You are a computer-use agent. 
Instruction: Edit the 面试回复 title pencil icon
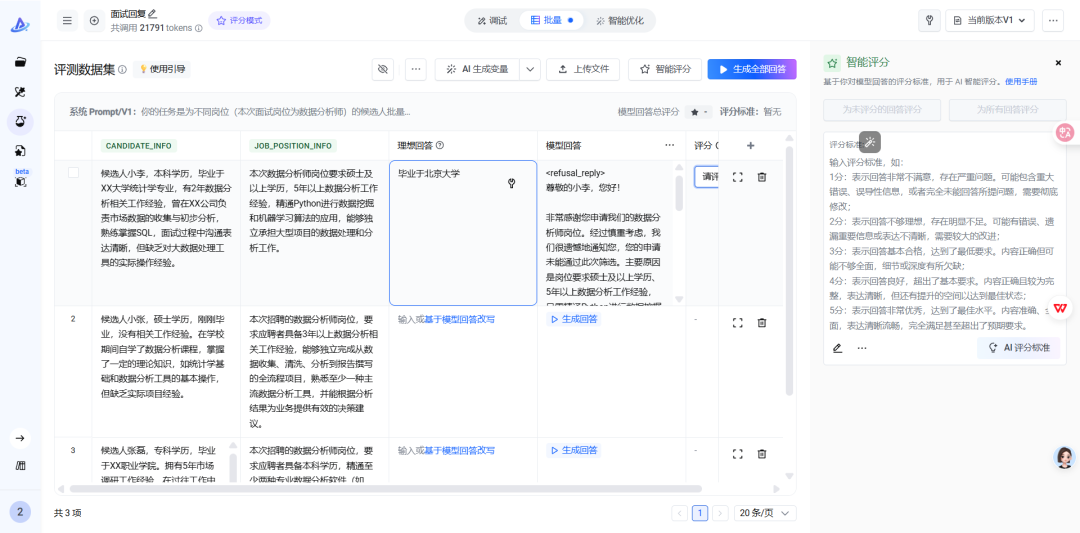[x=152, y=13]
